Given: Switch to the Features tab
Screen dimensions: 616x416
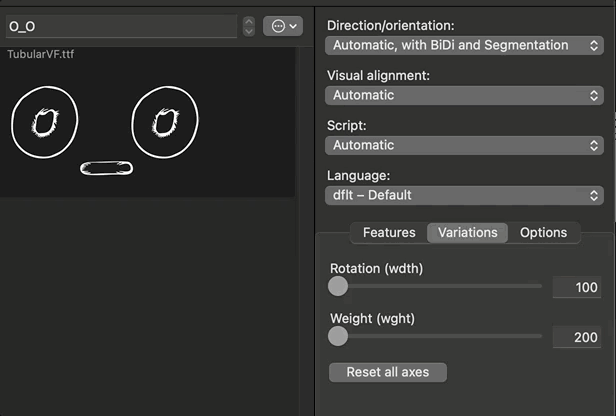Looking at the screenshot, I should [x=389, y=232].
